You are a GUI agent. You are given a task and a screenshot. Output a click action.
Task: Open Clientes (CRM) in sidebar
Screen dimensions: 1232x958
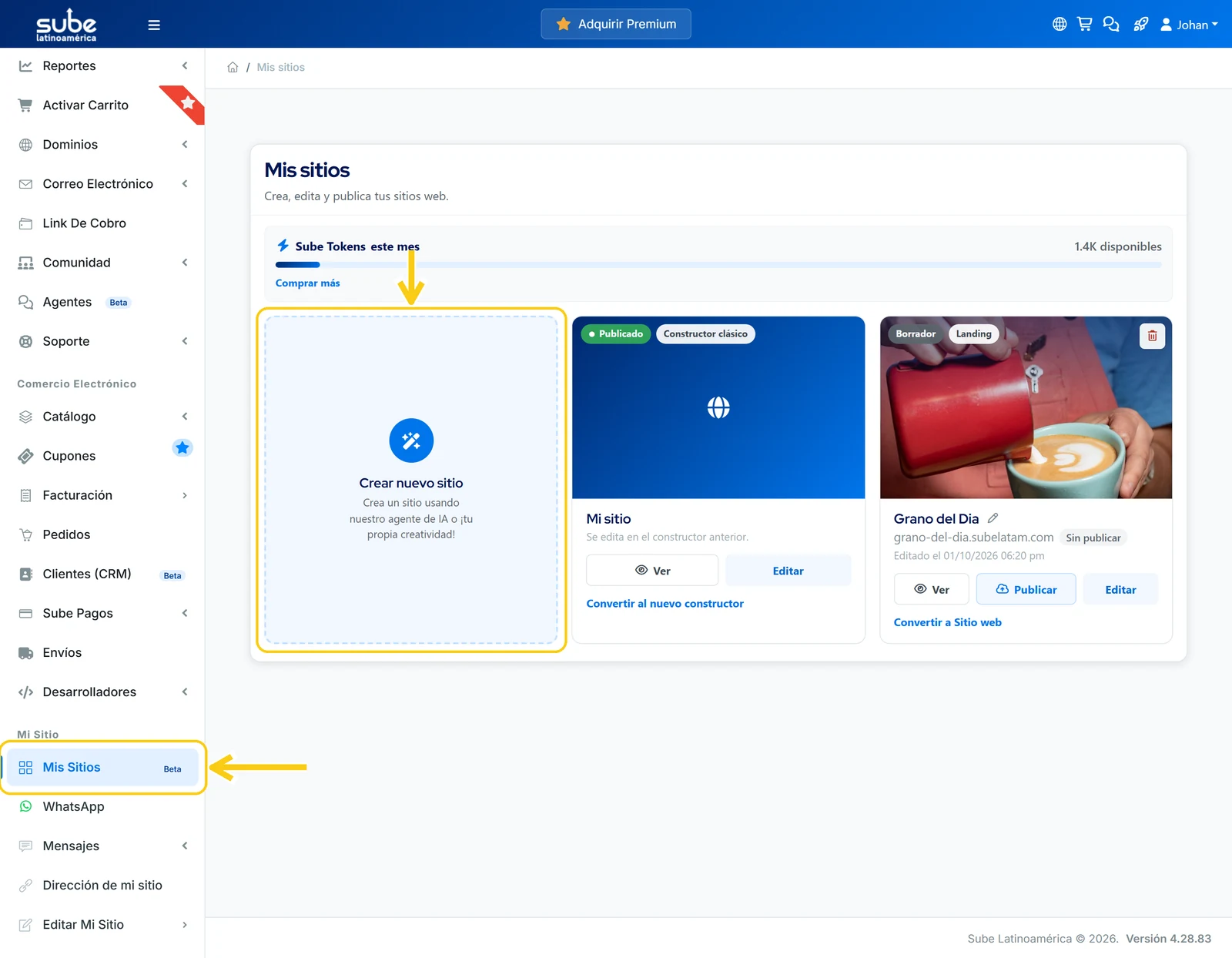pos(102,574)
